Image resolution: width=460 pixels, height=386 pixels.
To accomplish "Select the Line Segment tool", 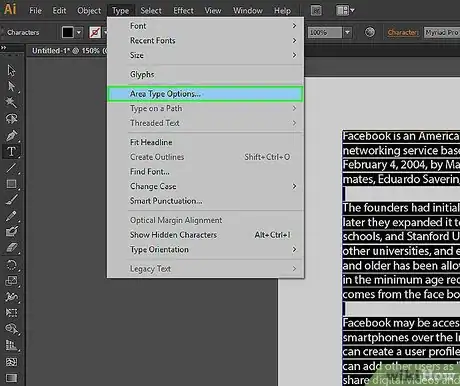I will [x=11, y=168].
